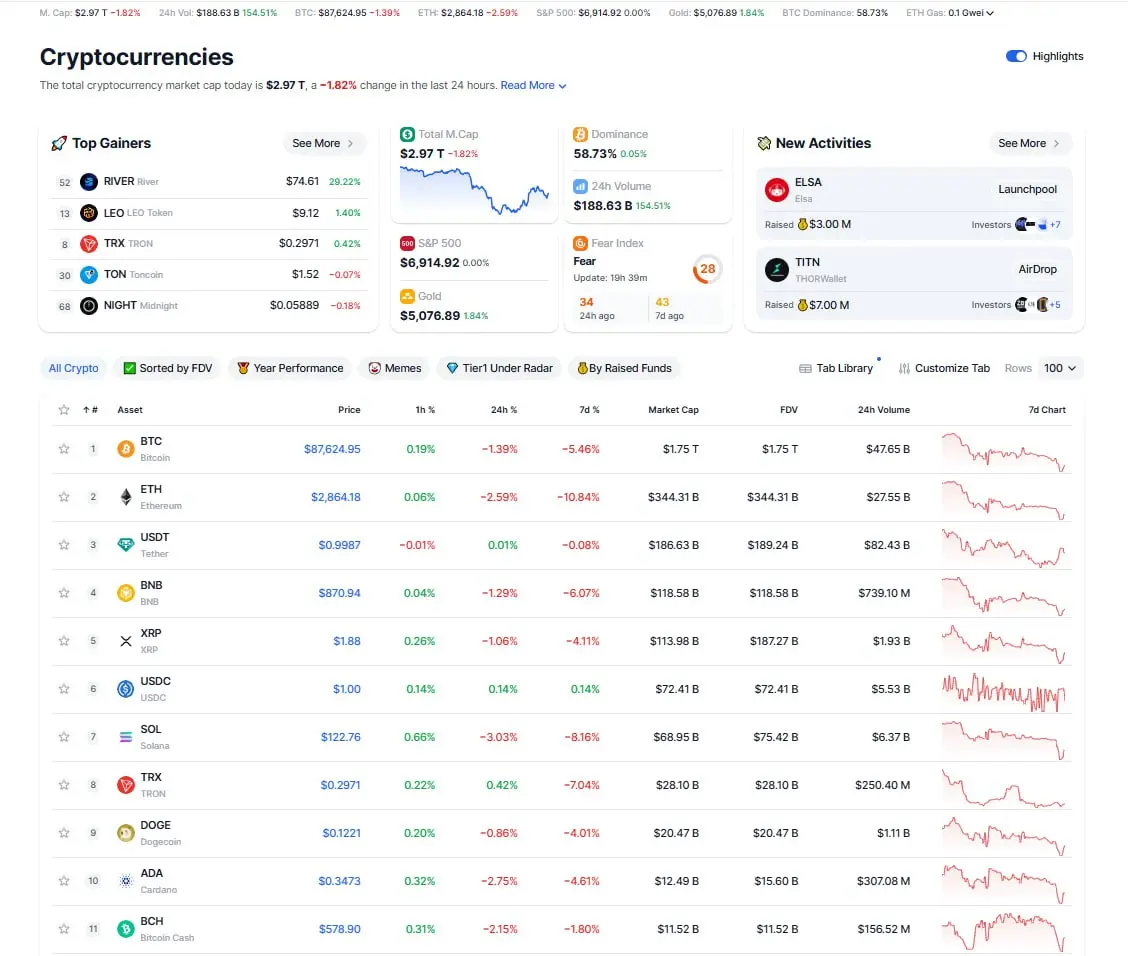The image size is (1128, 956).
Task: Star BNB as favorite
Action: point(64,593)
